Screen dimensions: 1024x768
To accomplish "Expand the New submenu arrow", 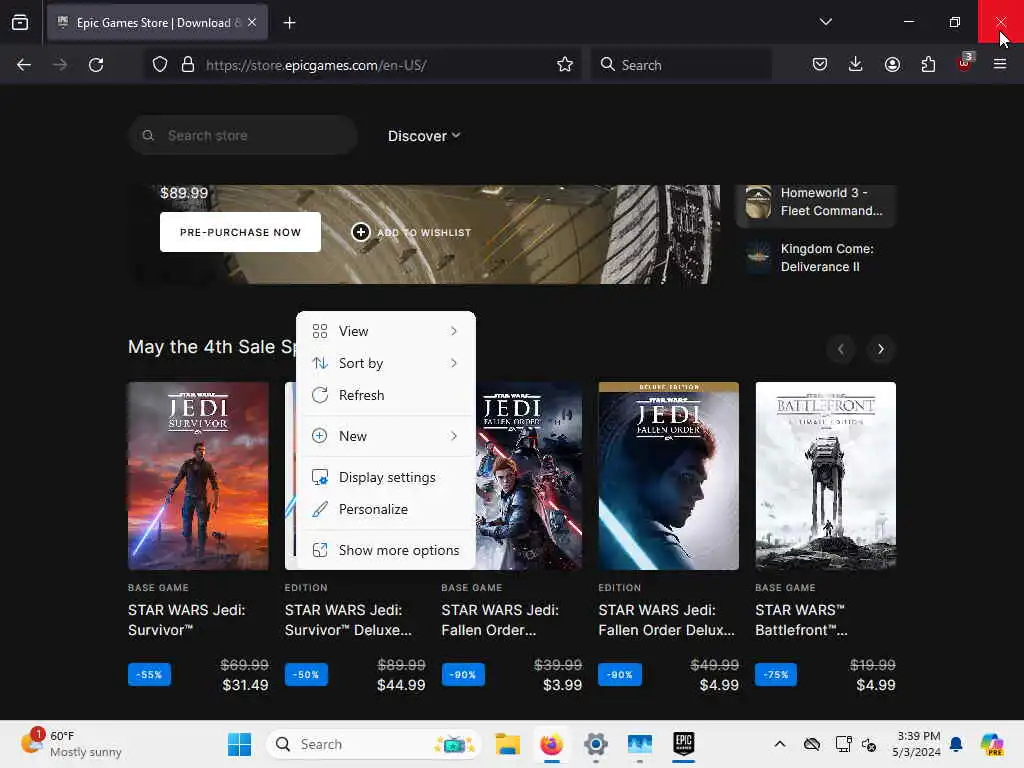I will click(x=454, y=436).
